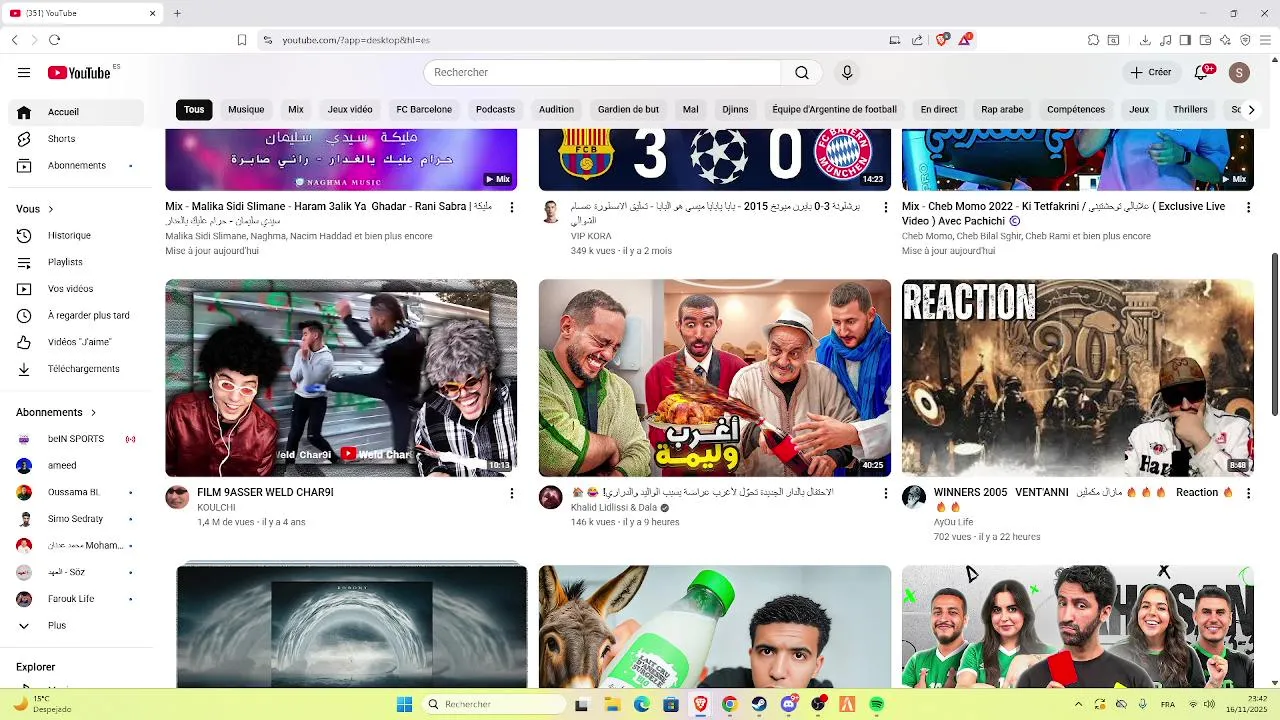Image resolution: width=1280 pixels, height=720 pixels.
Task: Open Discord from the taskbar
Action: (789, 705)
